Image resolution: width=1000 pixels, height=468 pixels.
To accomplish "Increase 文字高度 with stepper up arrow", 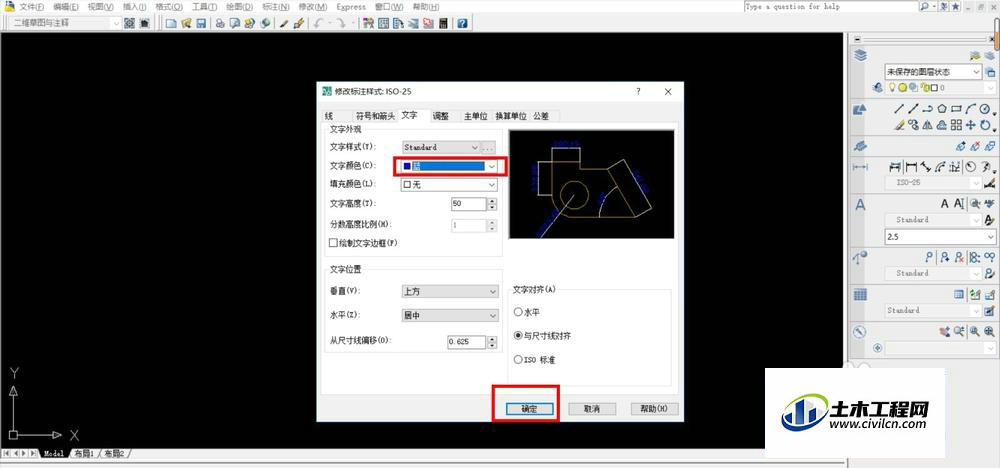I will tap(492, 201).
